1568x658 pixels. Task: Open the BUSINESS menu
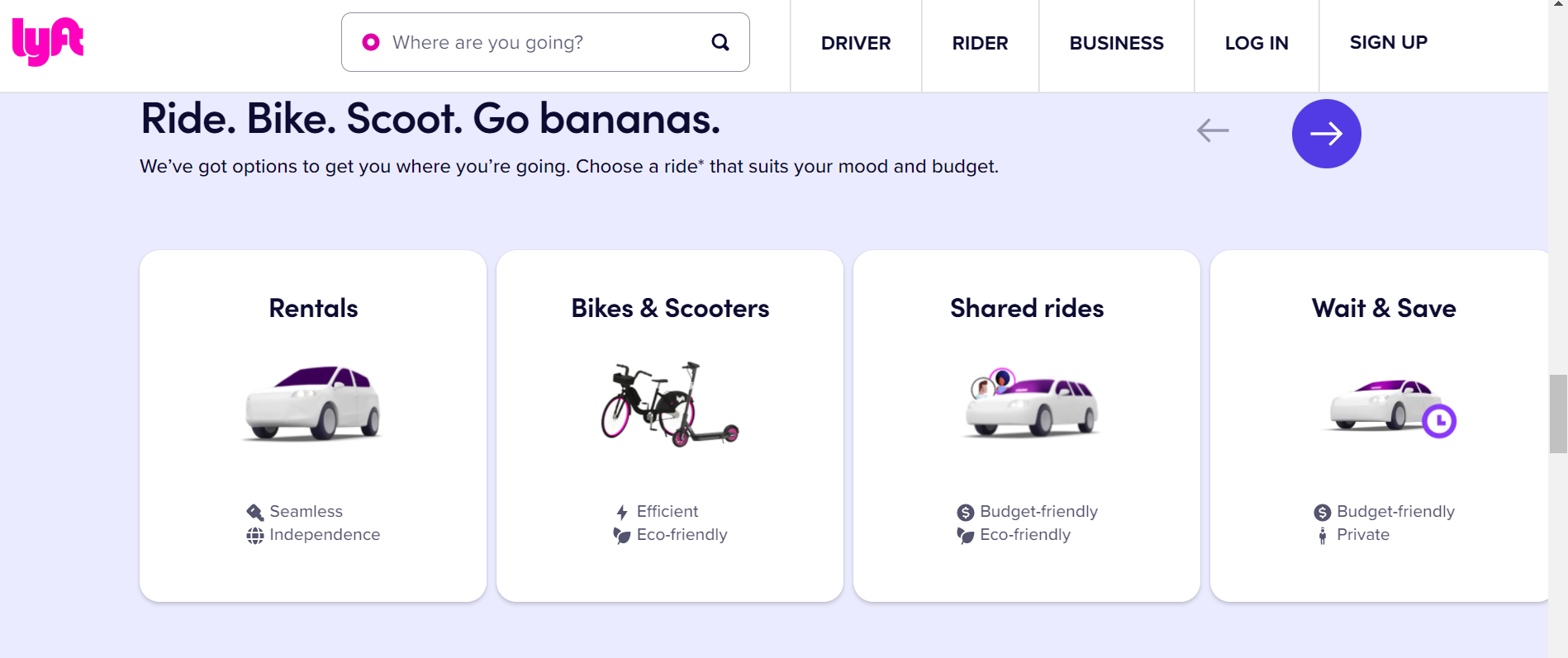pos(1116,43)
